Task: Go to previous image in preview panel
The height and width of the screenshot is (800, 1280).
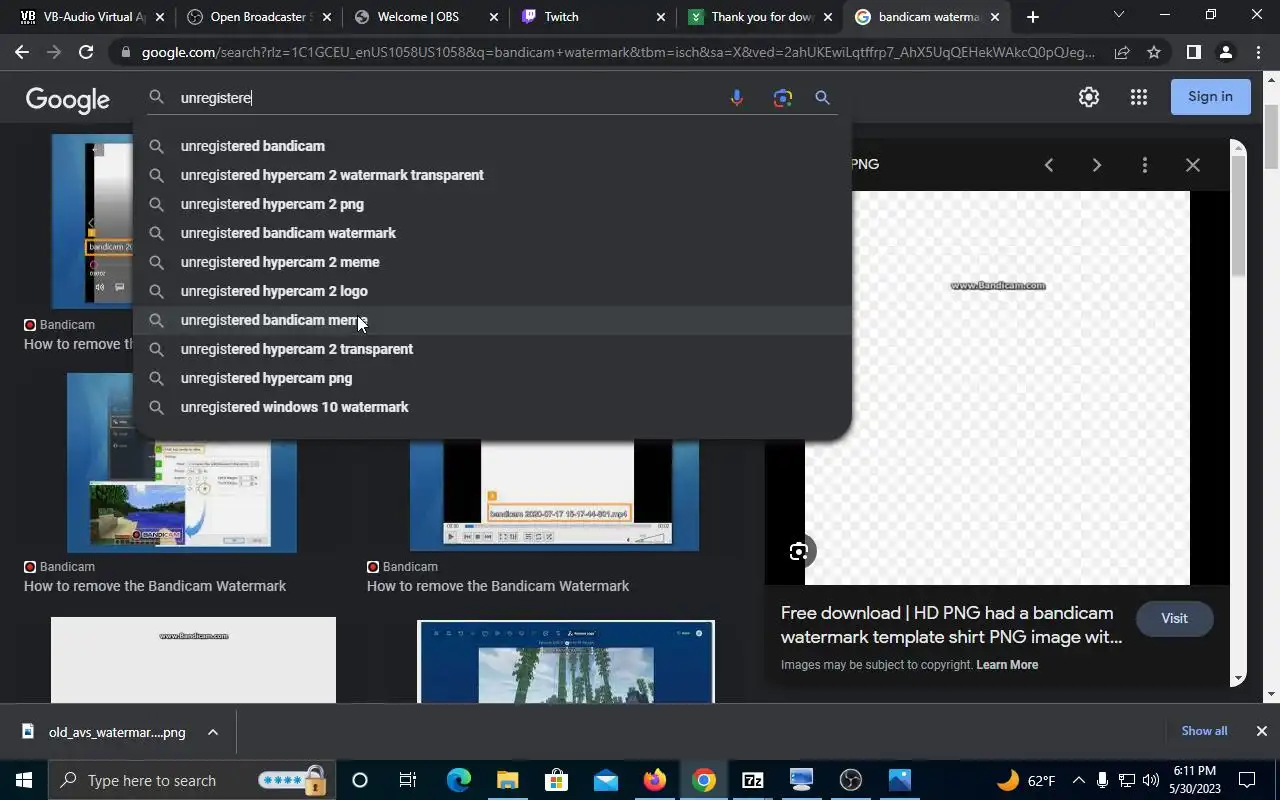Action: (x=1049, y=165)
